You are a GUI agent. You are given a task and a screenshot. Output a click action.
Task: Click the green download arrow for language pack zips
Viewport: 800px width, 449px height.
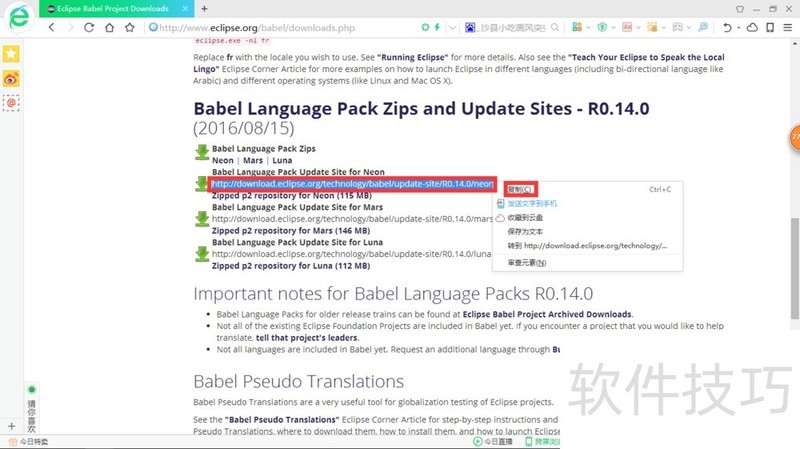pos(202,152)
